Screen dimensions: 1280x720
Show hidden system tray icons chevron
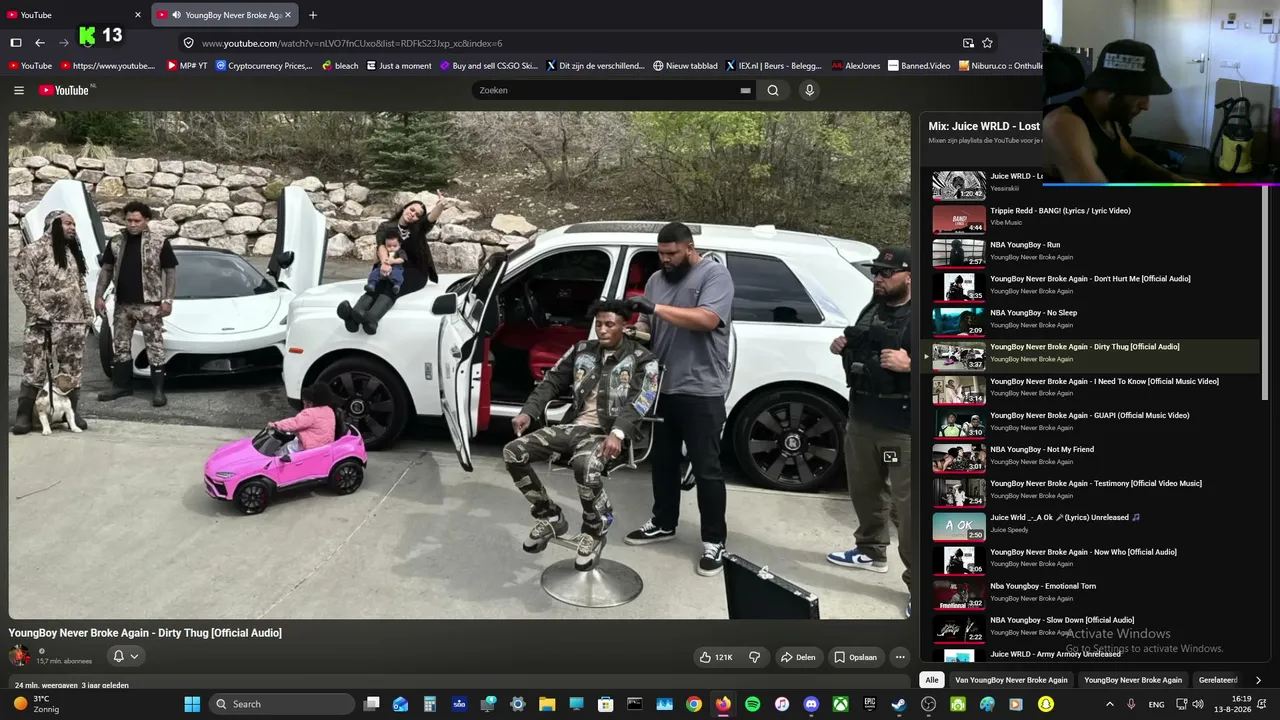[x=1109, y=704]
